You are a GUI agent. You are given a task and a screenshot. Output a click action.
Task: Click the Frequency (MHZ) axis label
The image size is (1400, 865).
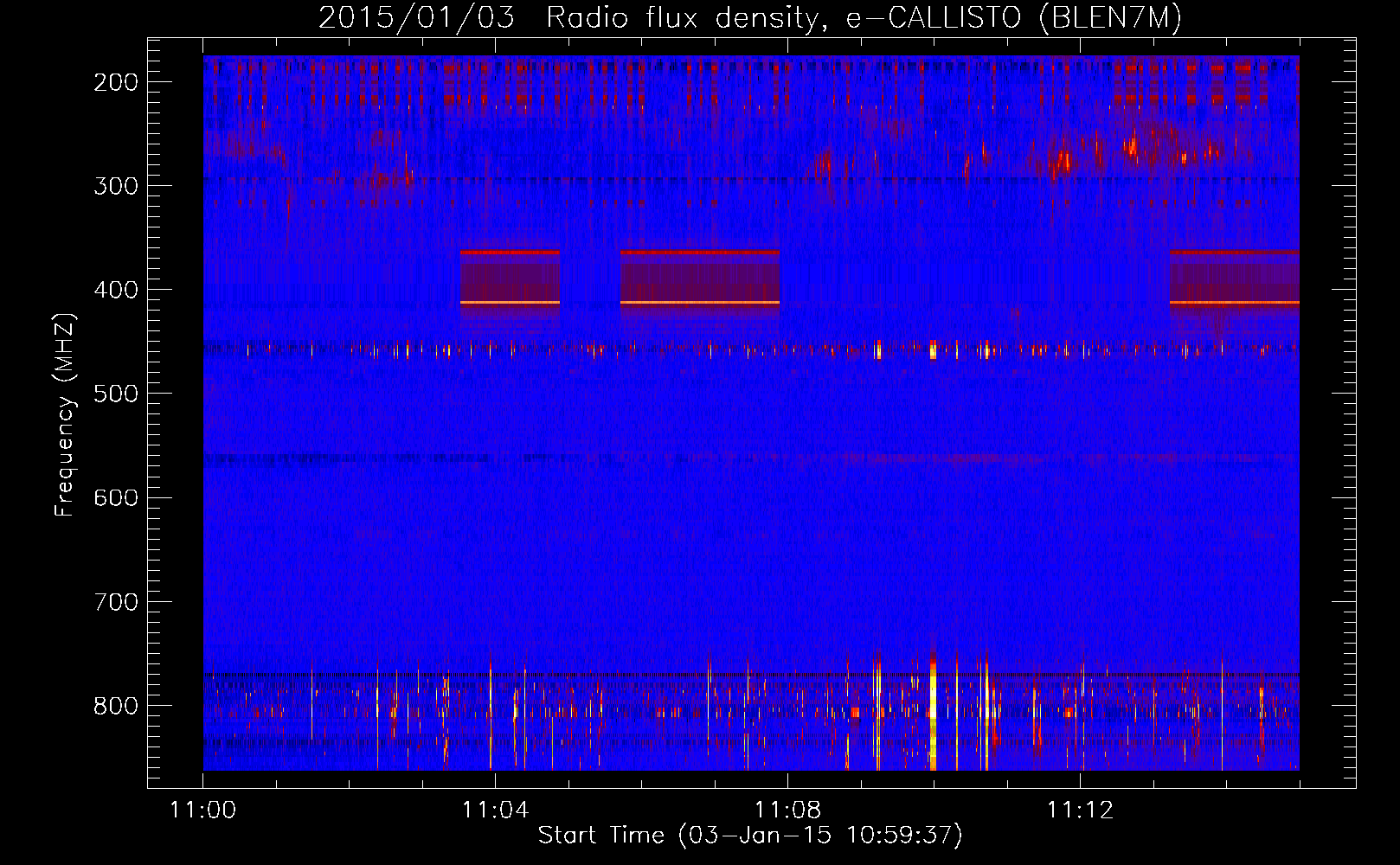pos(65,415)
